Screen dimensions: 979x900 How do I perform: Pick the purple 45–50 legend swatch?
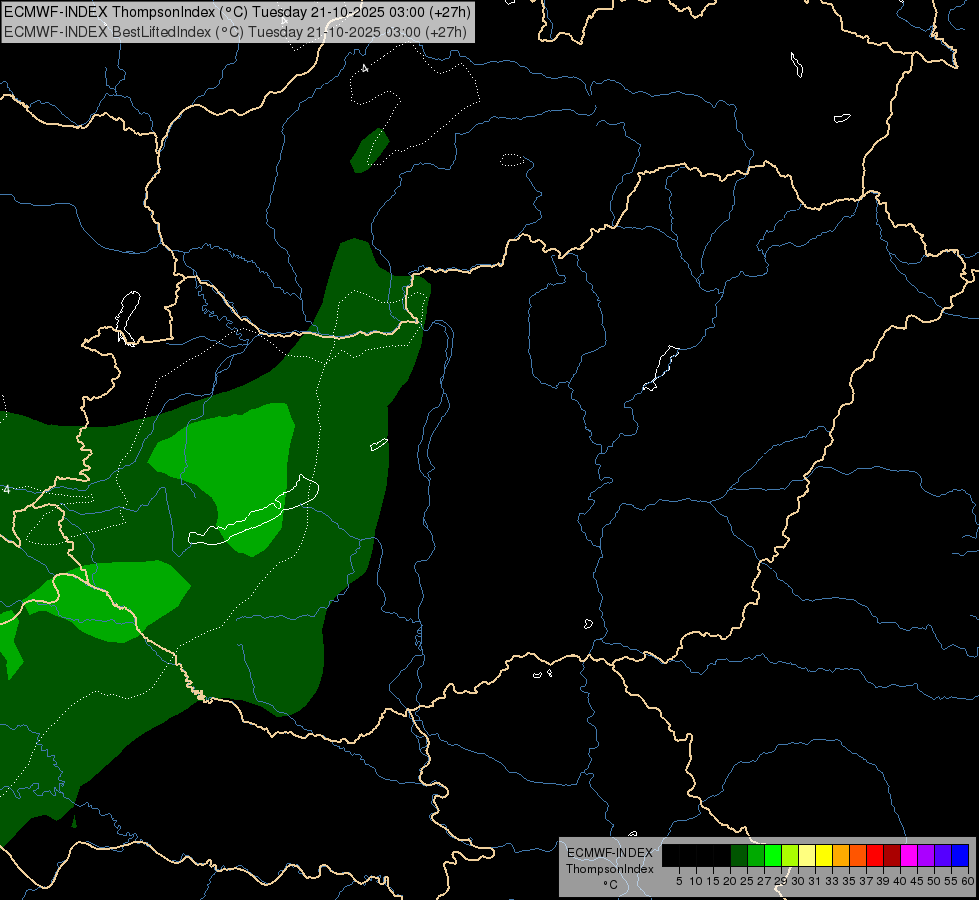click(x=926, y=855)
